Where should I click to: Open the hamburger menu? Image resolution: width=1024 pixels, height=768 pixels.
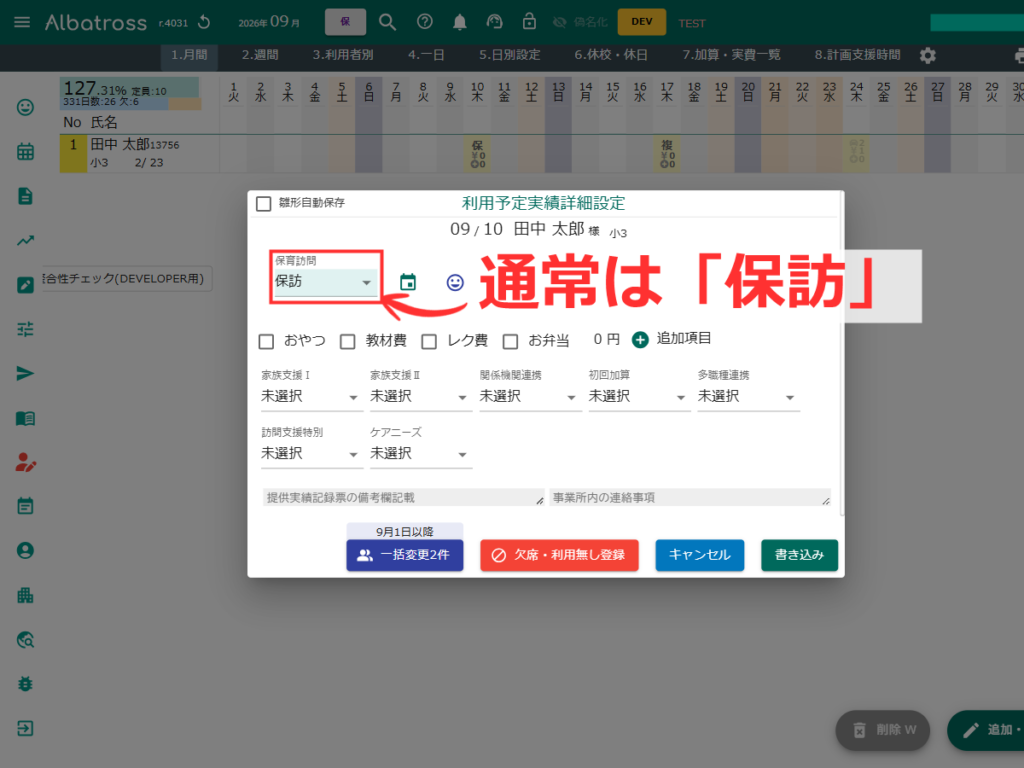(x=22, y=22)
